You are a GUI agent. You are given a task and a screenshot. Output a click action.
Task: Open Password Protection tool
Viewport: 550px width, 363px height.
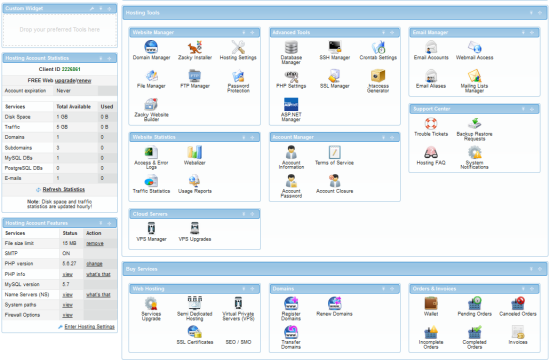point(238,81)
